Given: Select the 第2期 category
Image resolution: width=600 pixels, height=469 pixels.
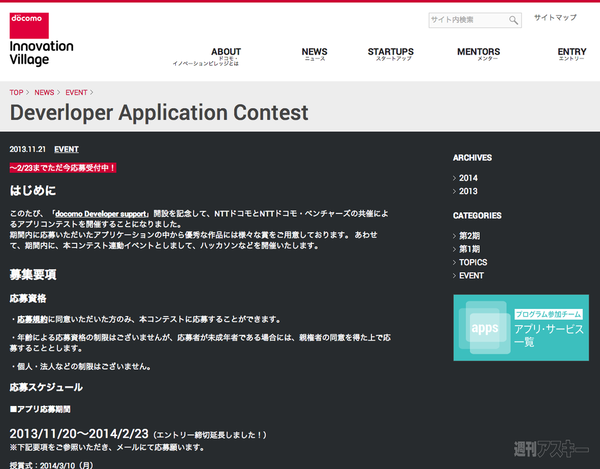Looking at the screenshot, I should (469, 236).
